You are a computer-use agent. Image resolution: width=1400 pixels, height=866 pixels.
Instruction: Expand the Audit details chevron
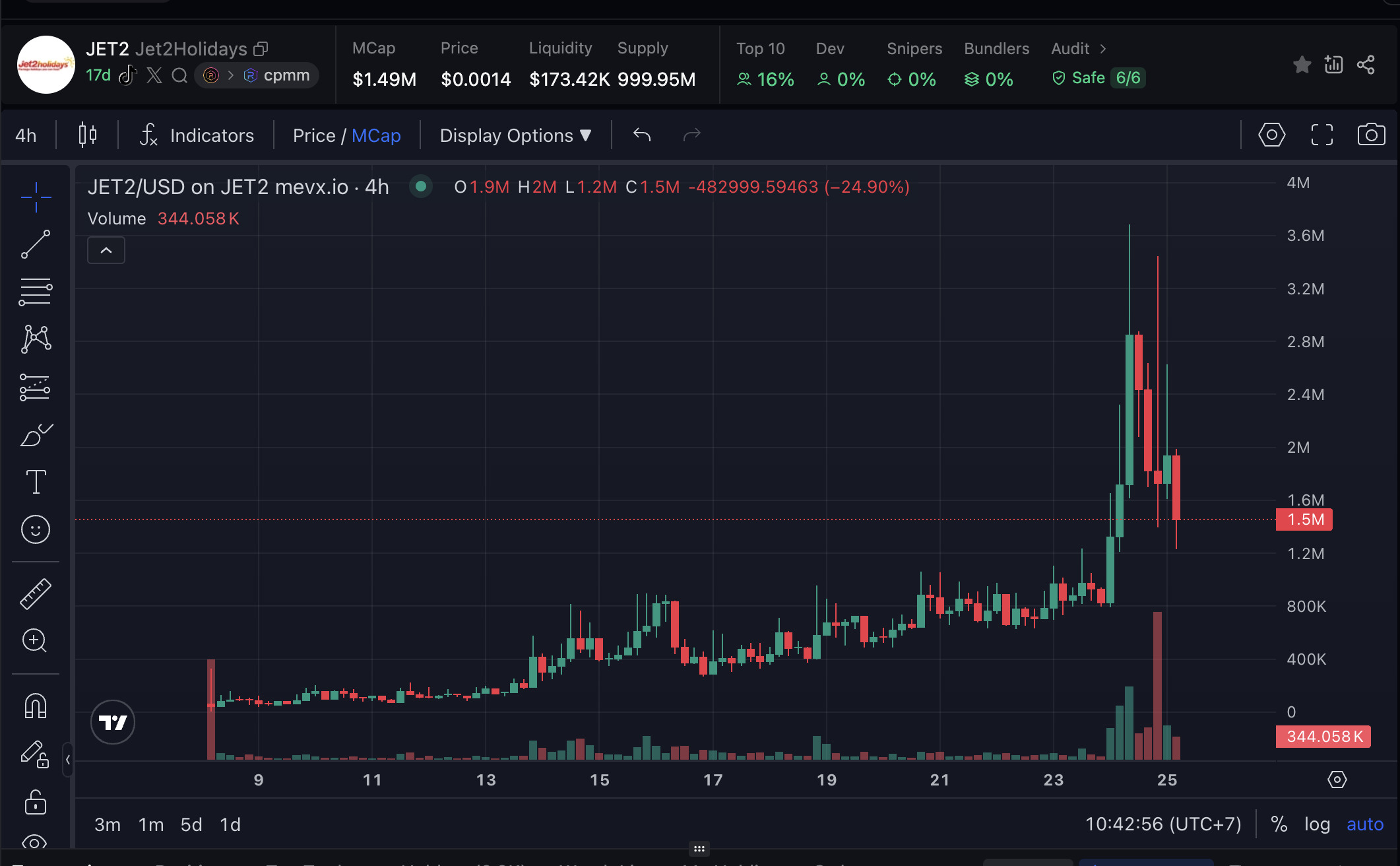(1102, 49)
